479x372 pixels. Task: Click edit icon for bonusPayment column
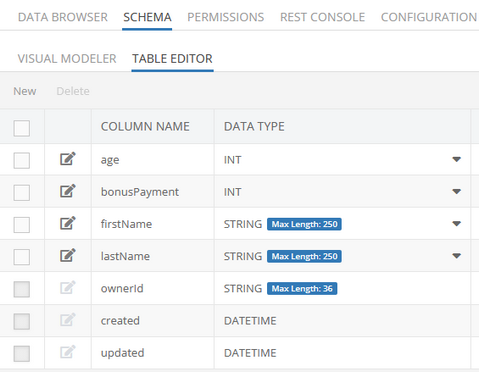coord(68,191)
